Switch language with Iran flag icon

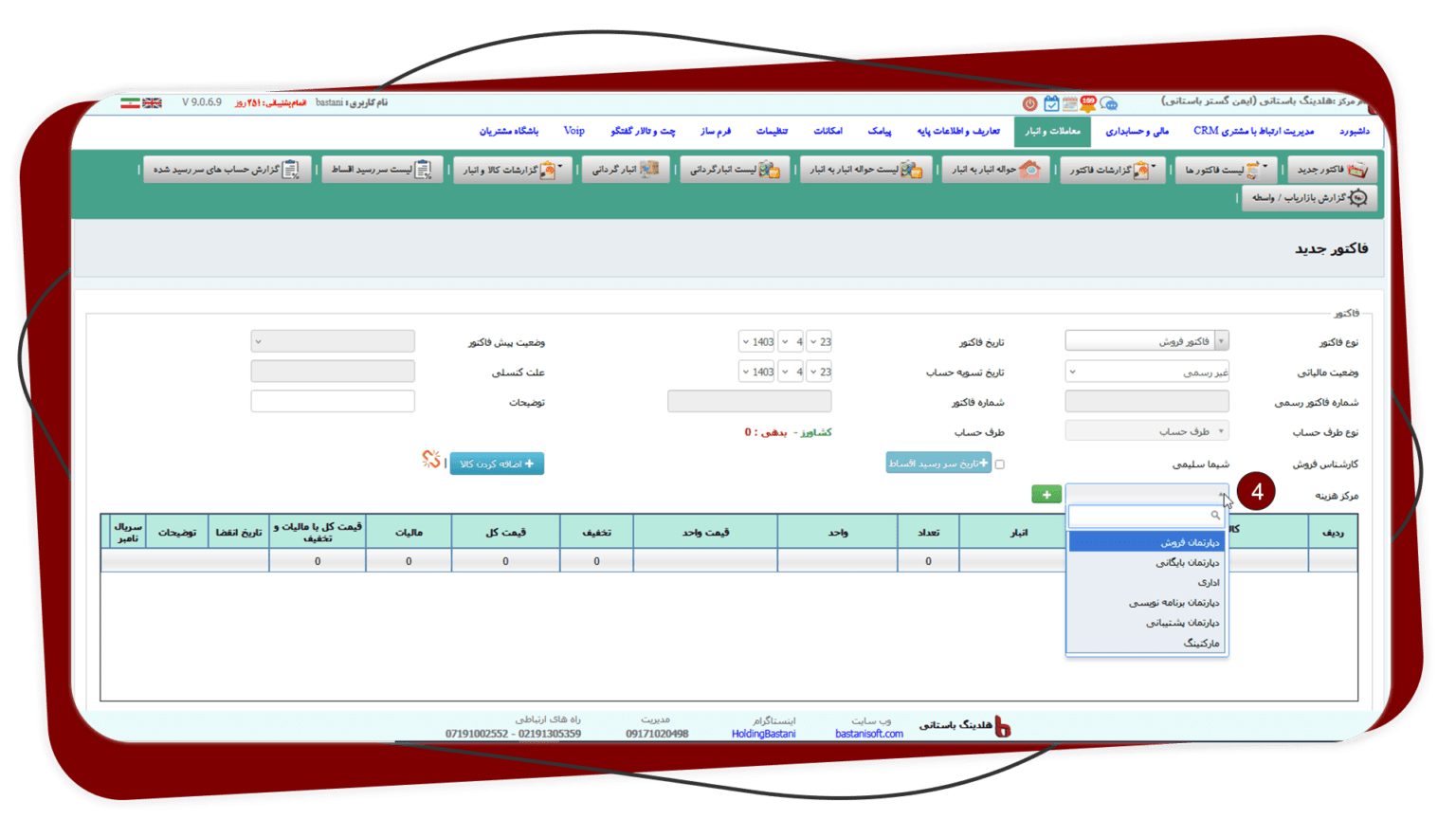(x=130, y=102)
